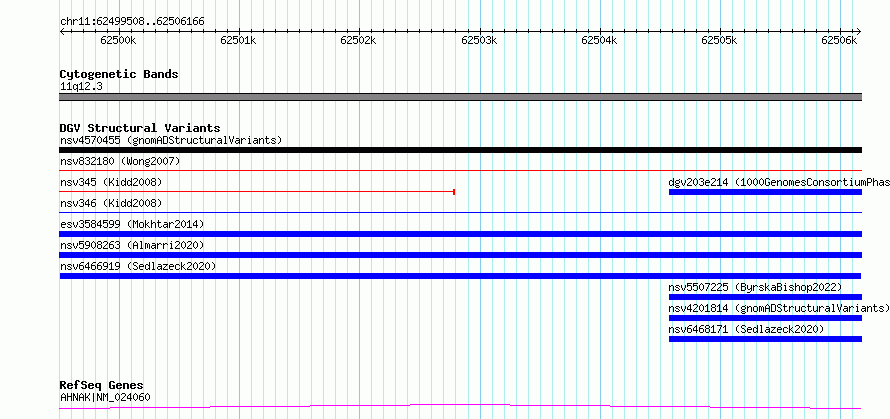Select the blue nsv6468171 variant bar
Image resolution: width=890 pixels, height=419 pixels.
click(765, 339)
